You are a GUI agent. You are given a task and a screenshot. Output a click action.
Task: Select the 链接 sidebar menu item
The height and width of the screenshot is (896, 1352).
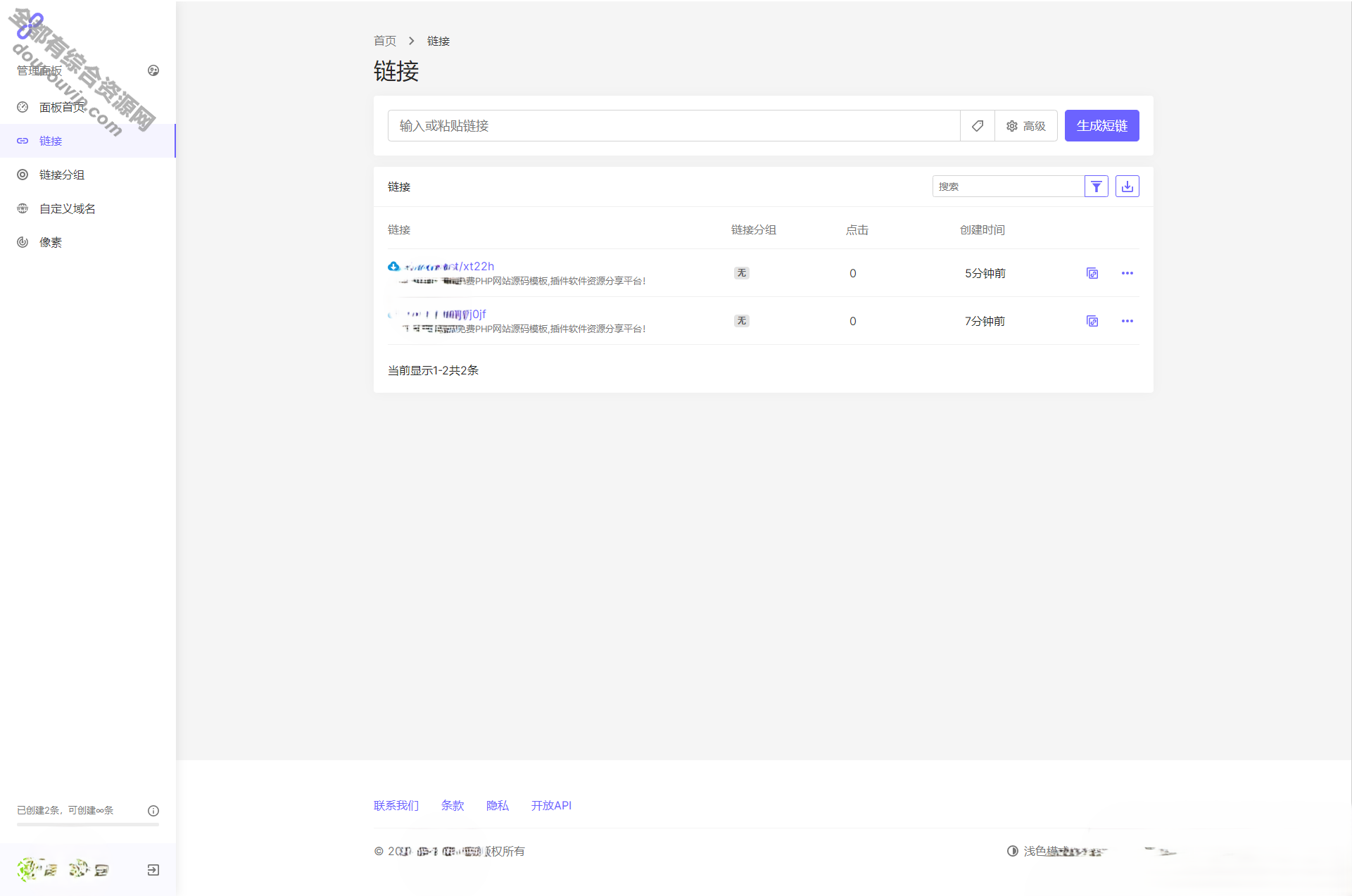[87, 141]
